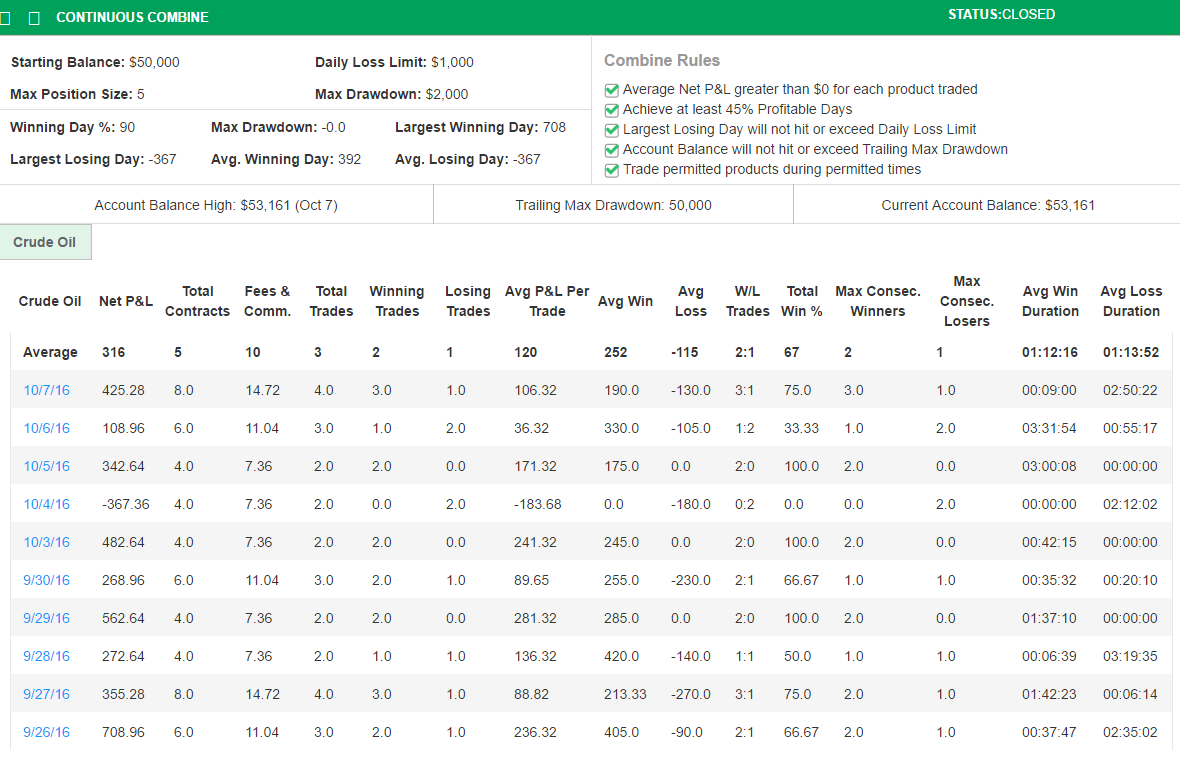Open the 9/30/16 day link
This screenshot has width=1180, height=765.
coord(46,580)
